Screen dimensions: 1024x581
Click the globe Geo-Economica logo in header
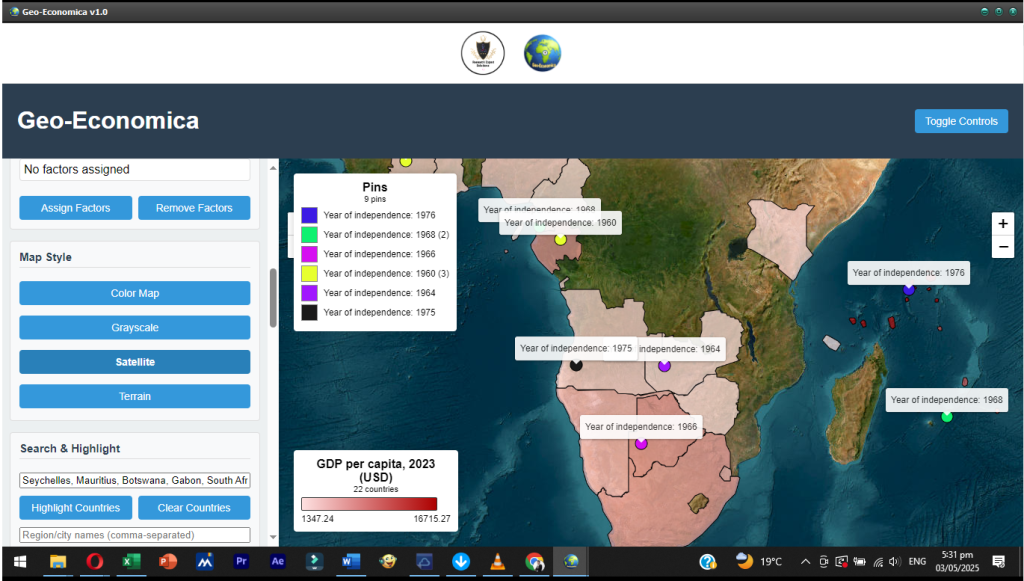coord(542,53)
